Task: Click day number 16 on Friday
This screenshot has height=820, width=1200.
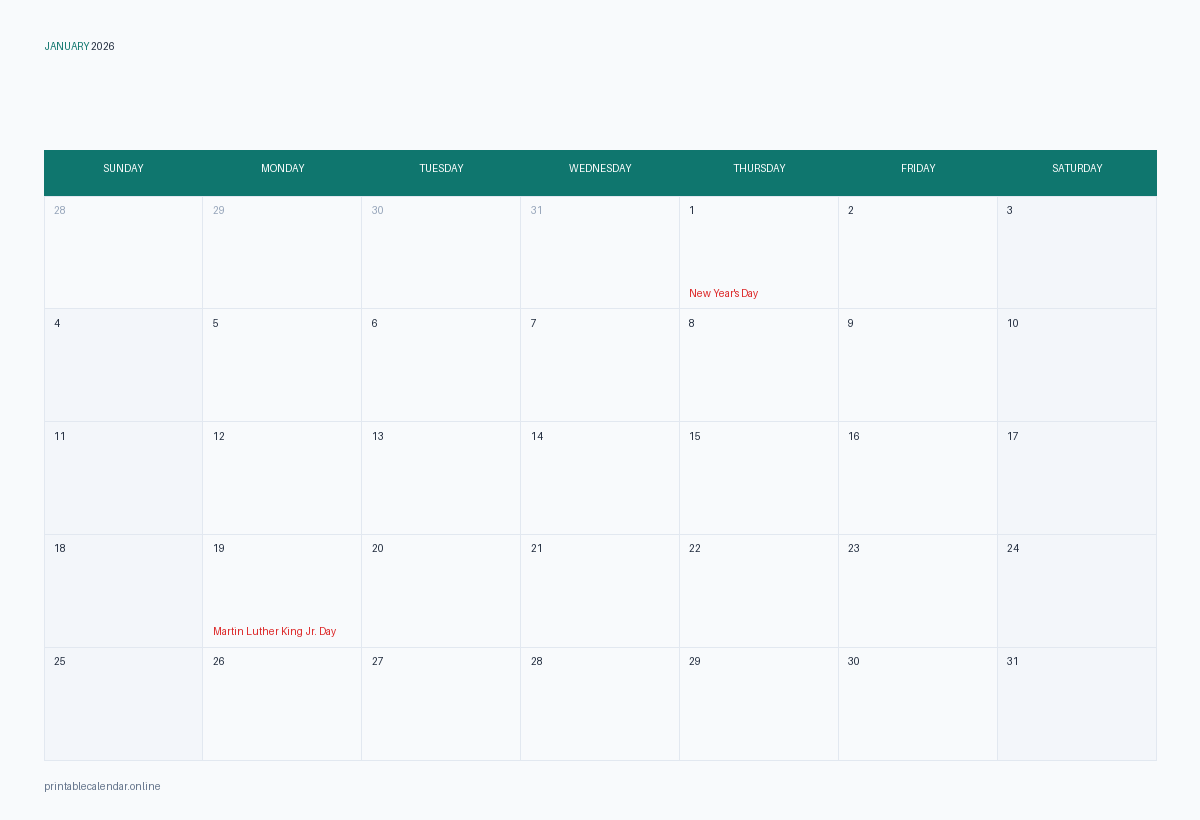Action: coord(854,436)
